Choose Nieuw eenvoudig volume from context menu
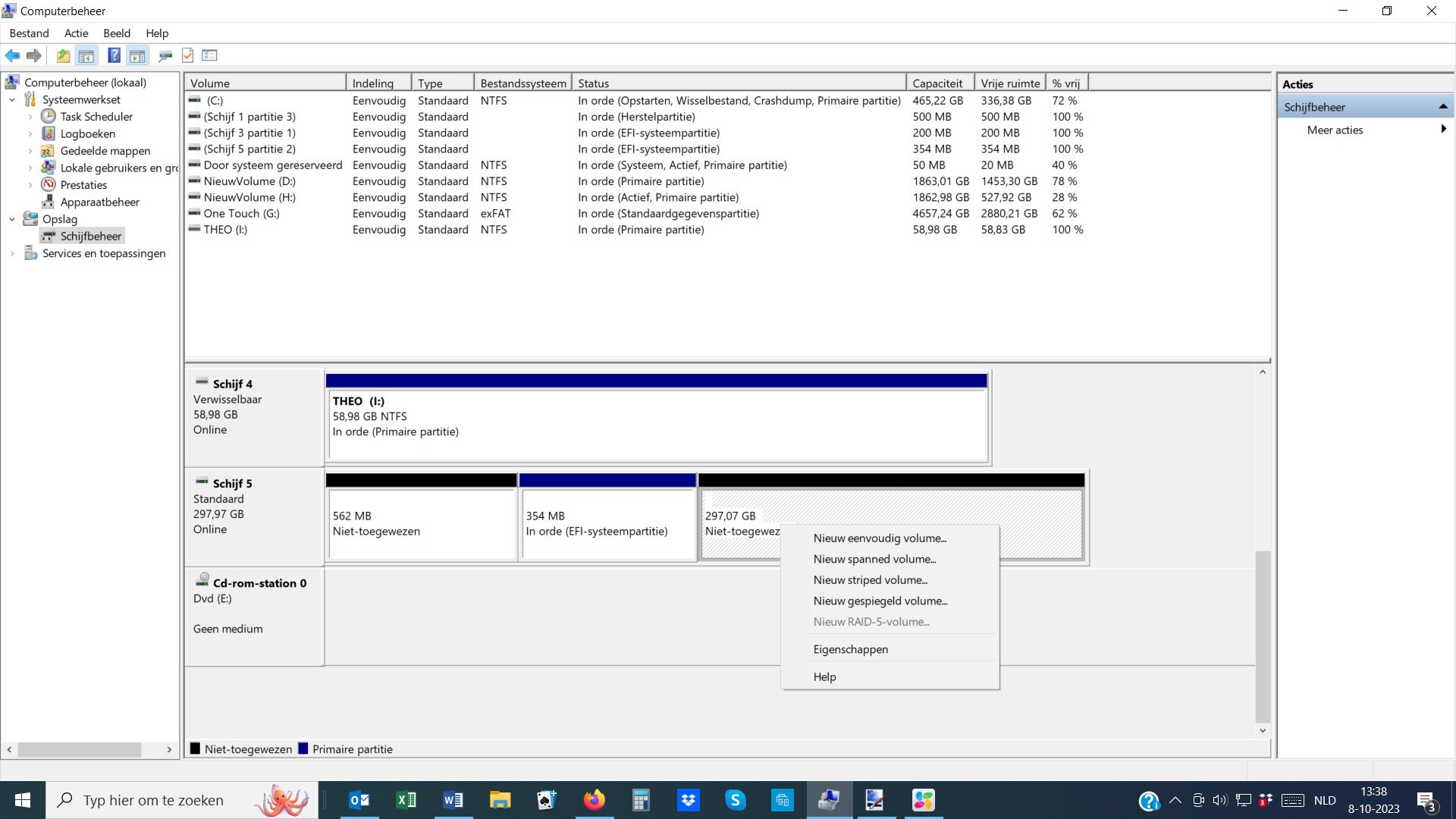This screenshot has width=1456, height=819. click(880, 538)
